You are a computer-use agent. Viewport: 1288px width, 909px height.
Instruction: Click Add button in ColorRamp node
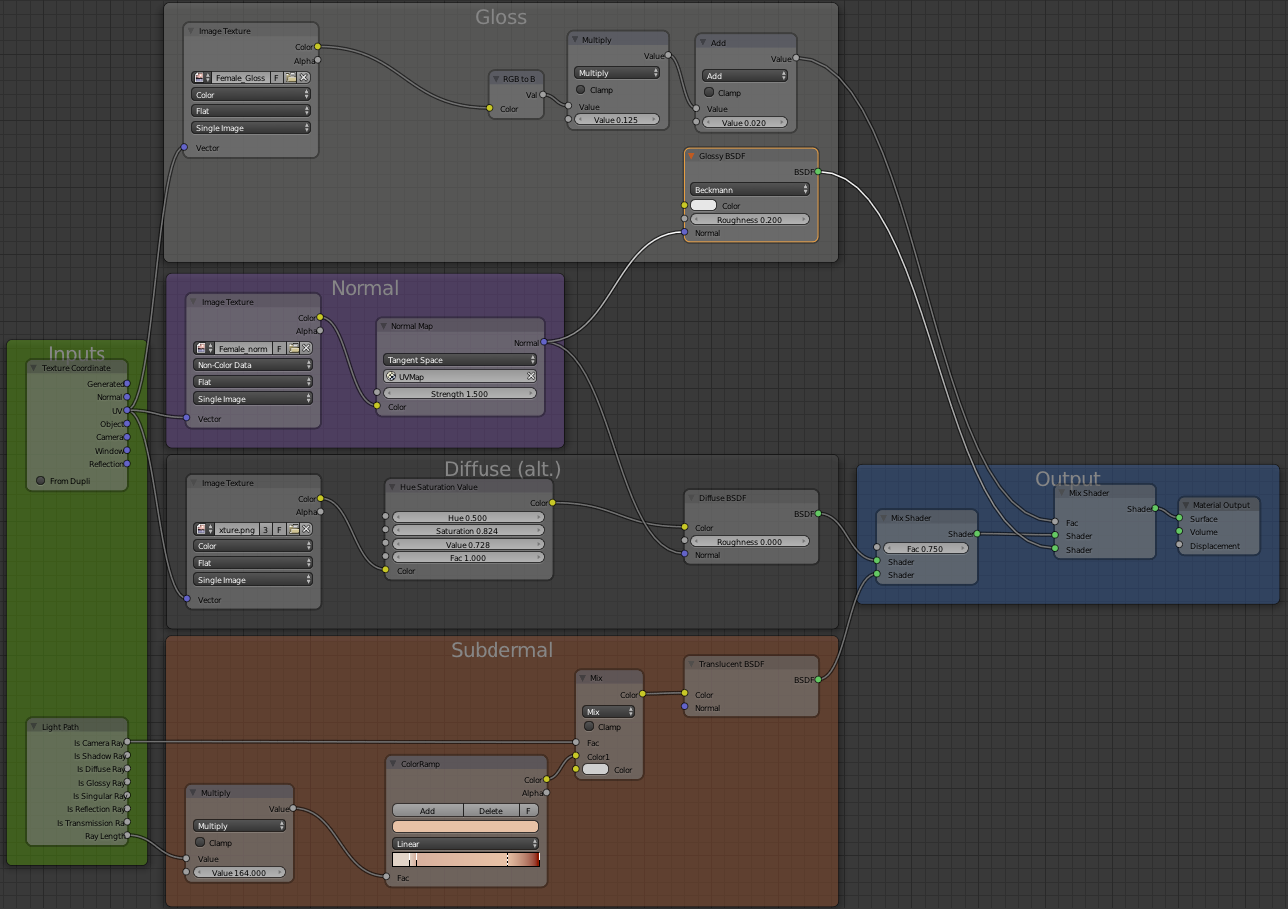427,810
